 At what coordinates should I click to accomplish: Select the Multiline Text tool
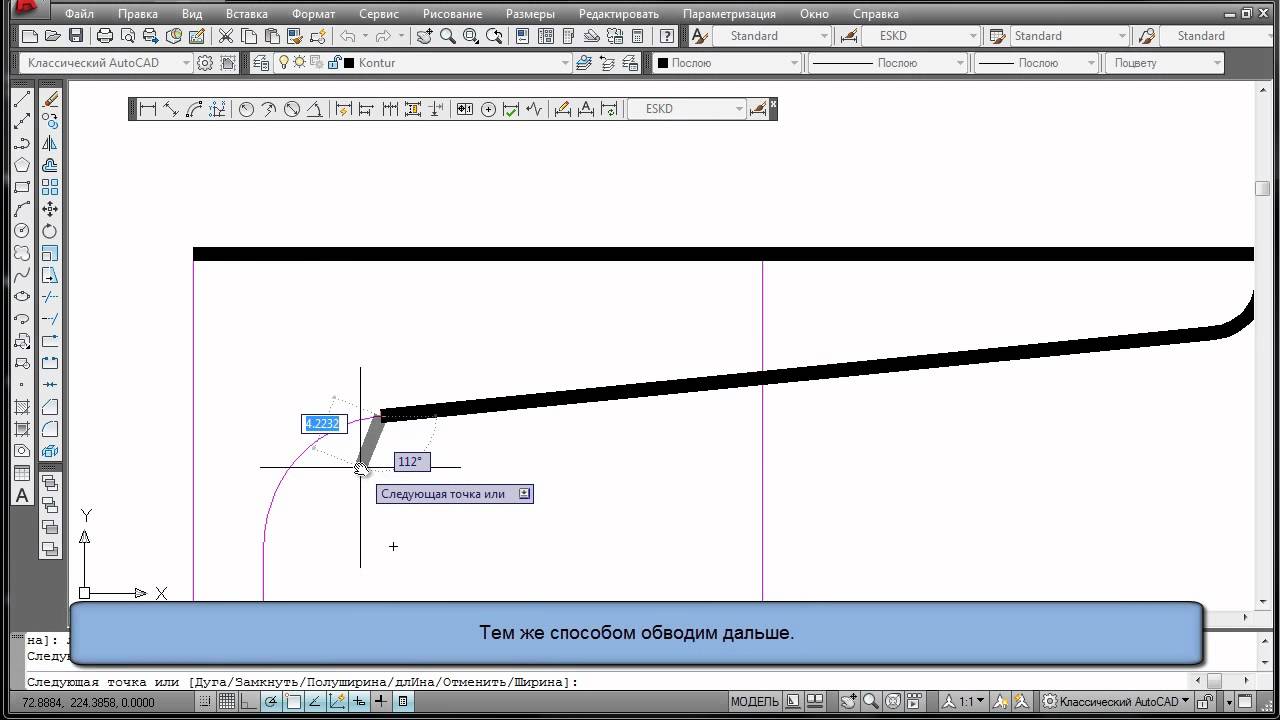click(x=21, y=495)
